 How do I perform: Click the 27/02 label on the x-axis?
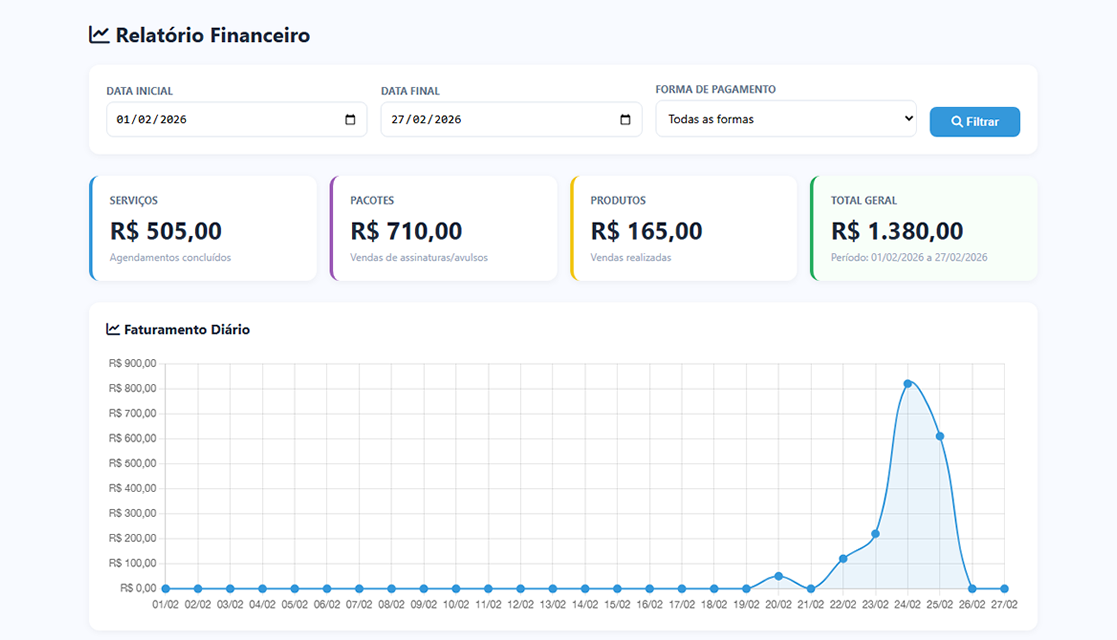point(1005,604)
